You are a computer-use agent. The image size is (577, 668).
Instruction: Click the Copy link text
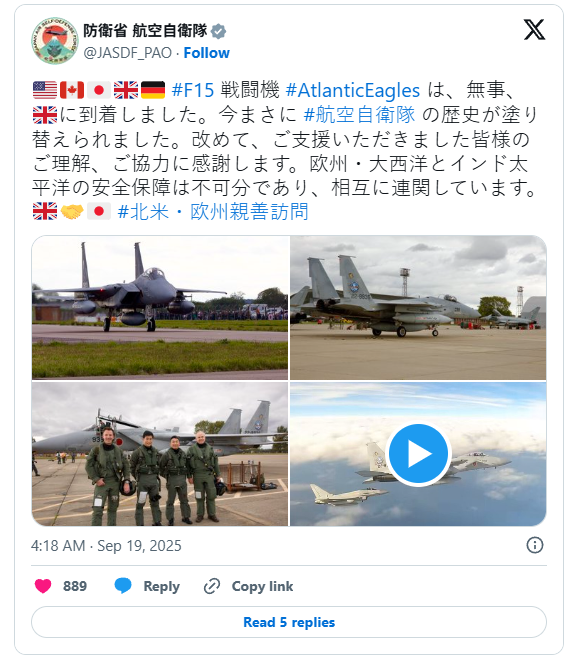coord(263,586)
